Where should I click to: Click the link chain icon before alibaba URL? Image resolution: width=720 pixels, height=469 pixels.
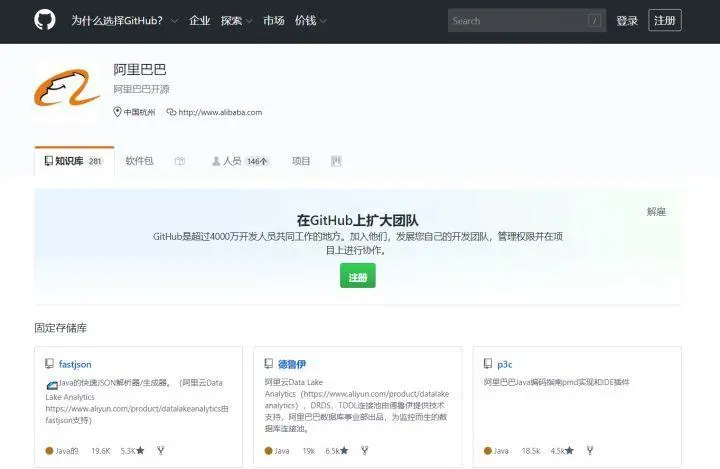point(171,112)
